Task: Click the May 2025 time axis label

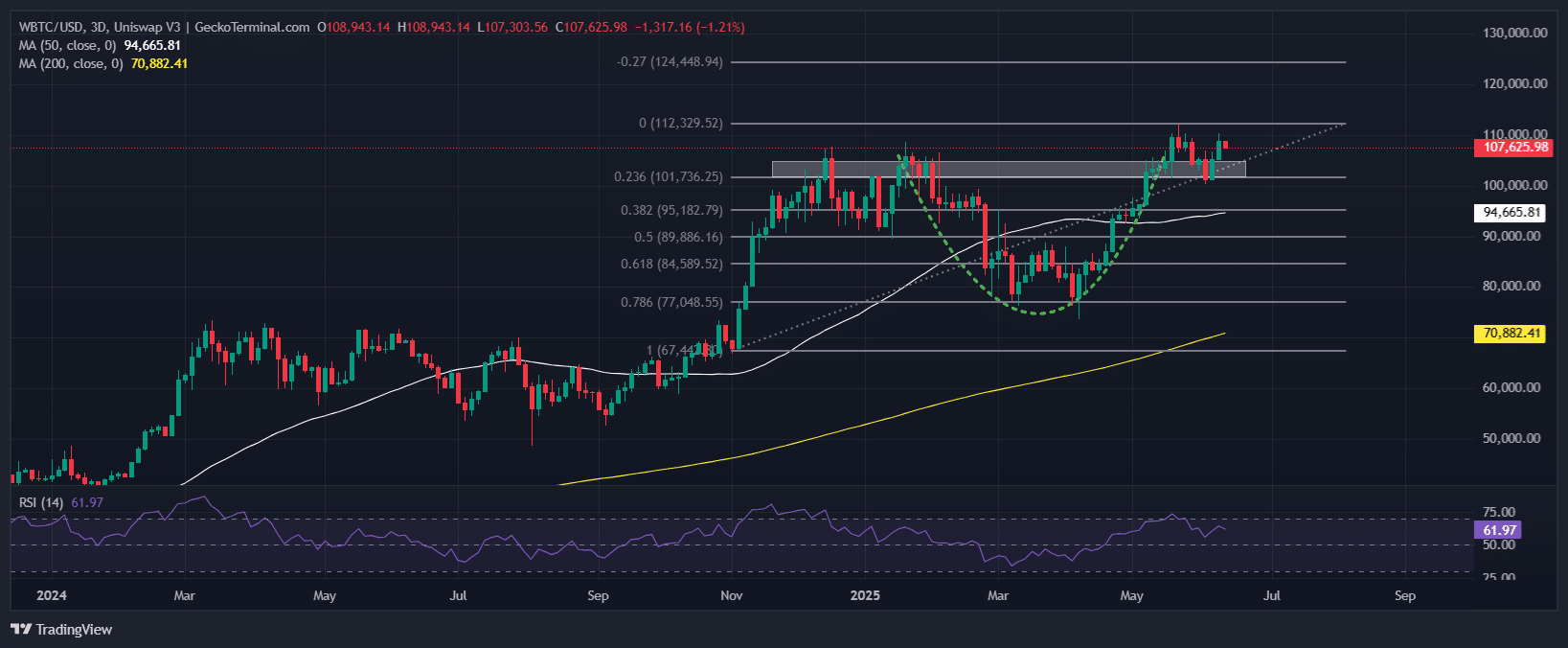Action: (x=1131, y=595)
